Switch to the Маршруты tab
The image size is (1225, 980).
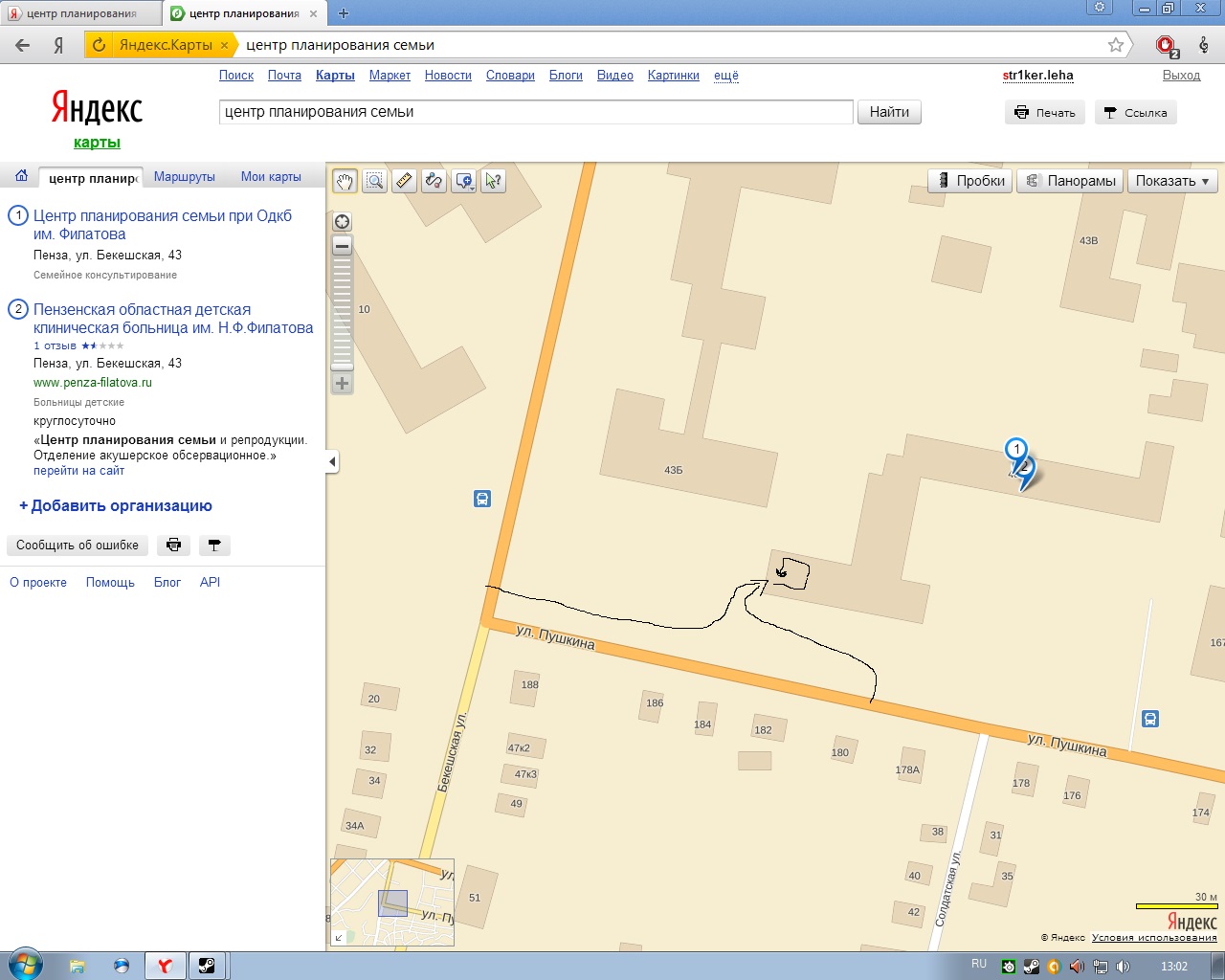click(185, 177)
